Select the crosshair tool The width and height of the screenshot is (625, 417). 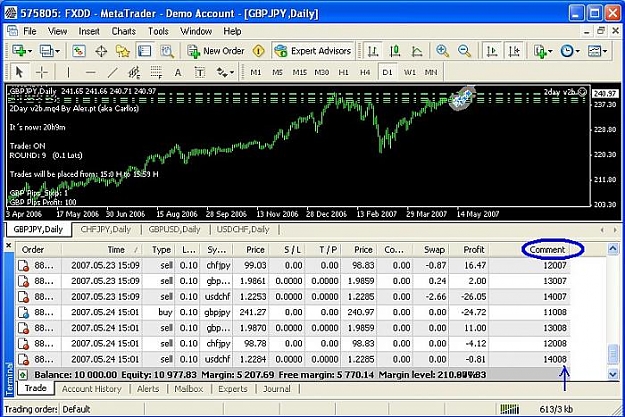pos(41,73)
